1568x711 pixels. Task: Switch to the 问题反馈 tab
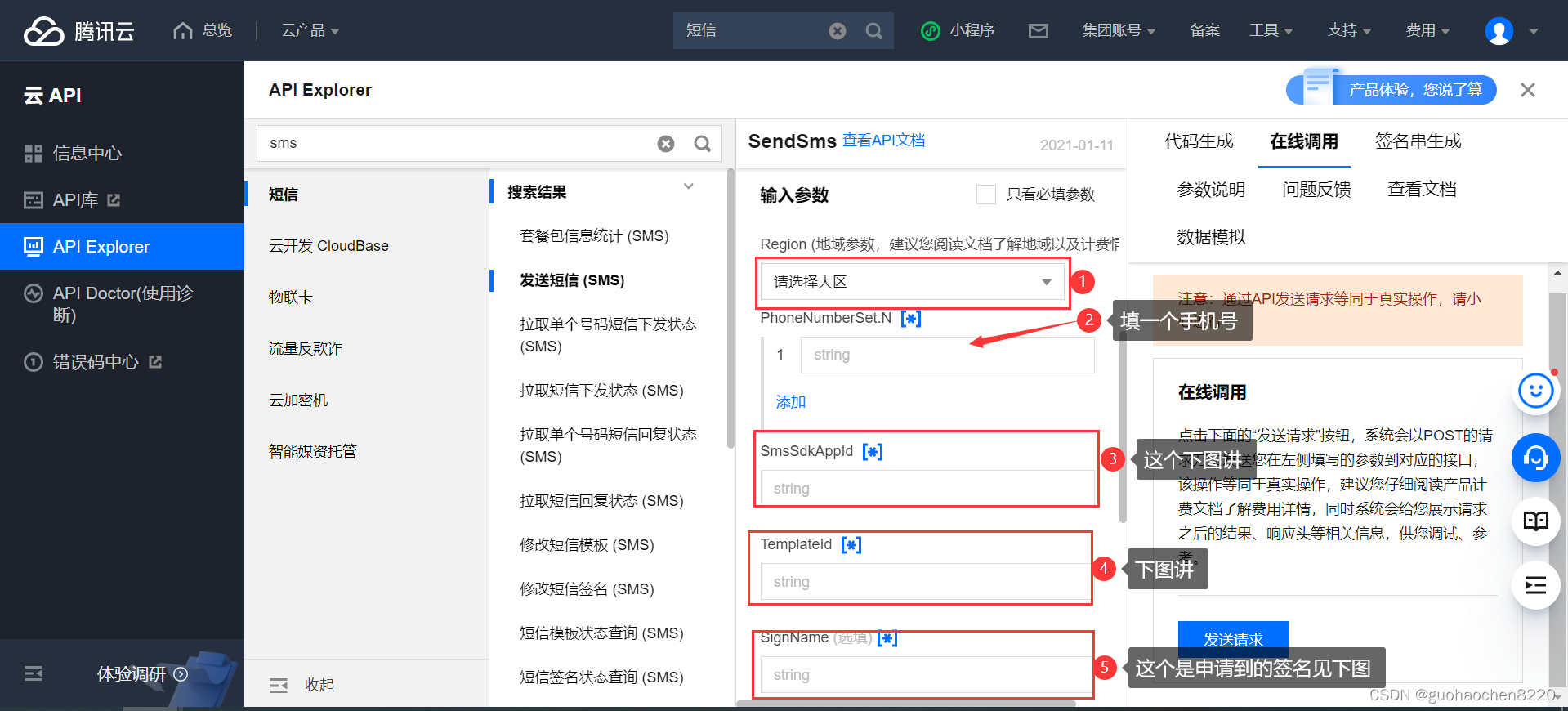[x=1316, y=190]
